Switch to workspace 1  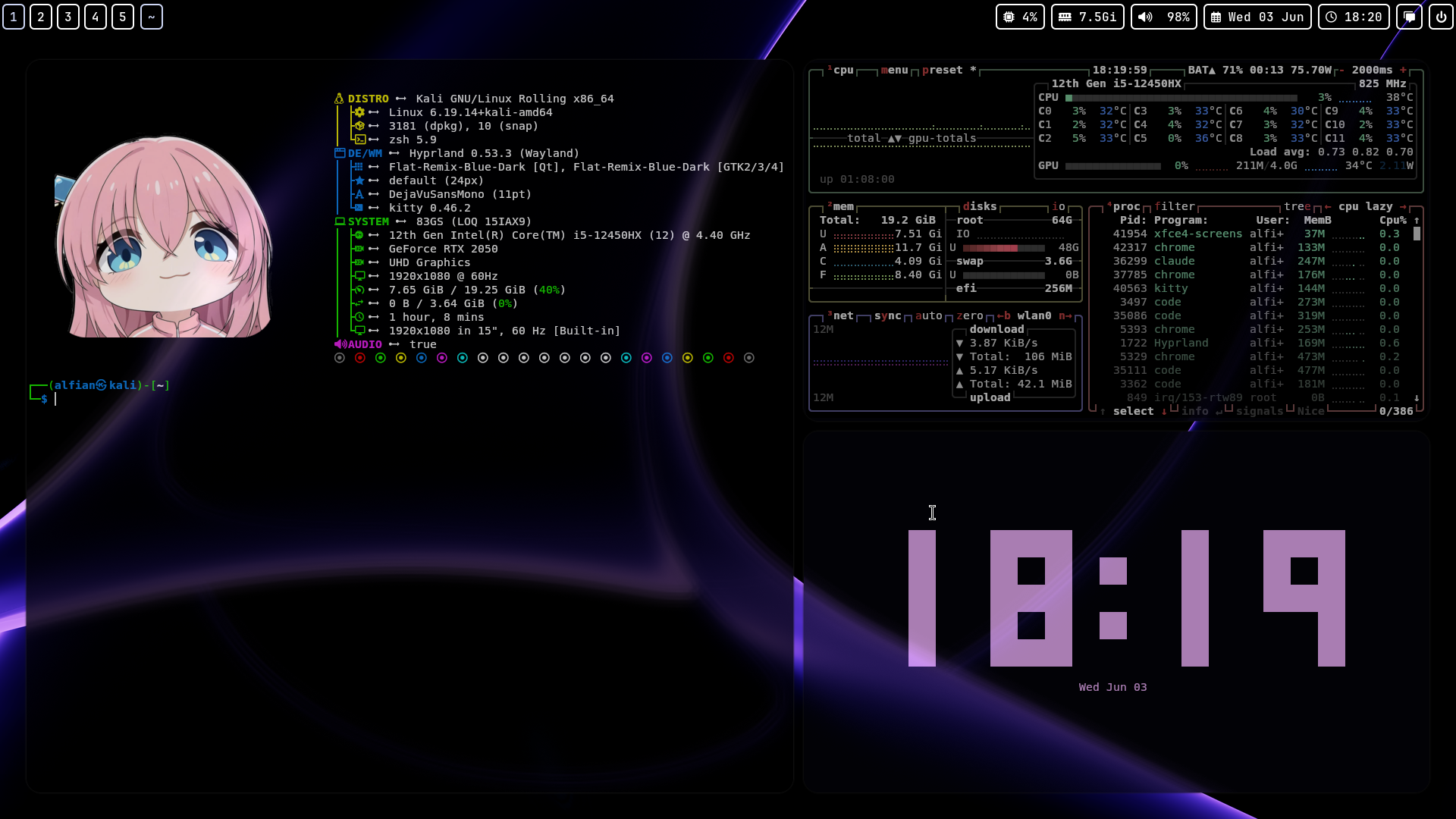point(14,17)
